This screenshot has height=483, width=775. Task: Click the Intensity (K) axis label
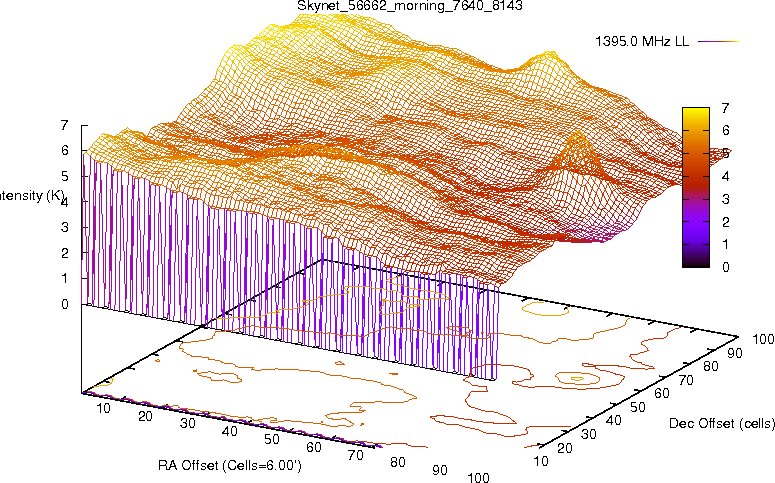tap(32, 195)
